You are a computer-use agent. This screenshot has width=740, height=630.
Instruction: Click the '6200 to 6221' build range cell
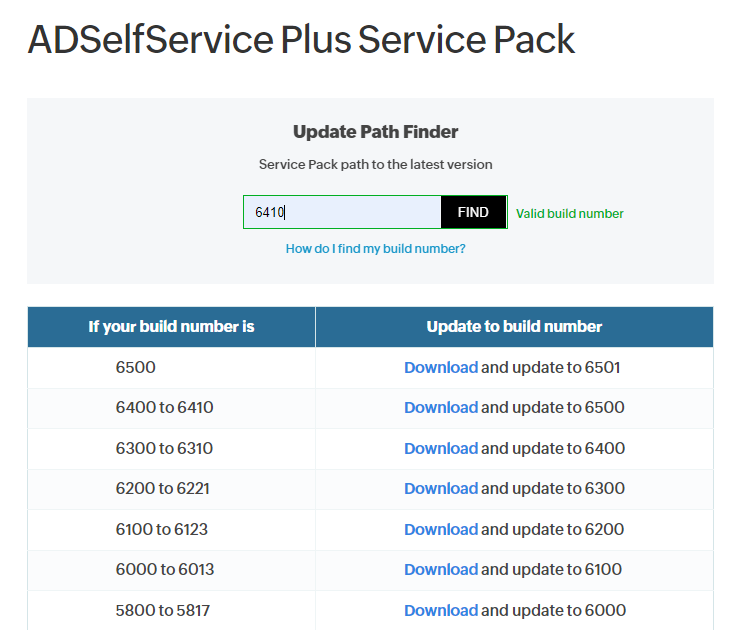pyautogui.click(x=162, y=489)
